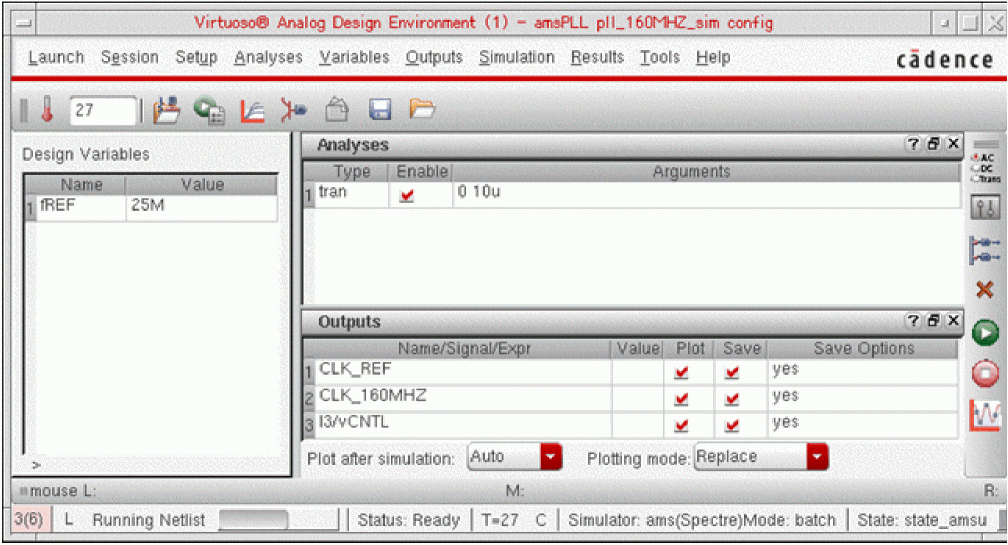
Task: Toggle Plot checkbox for CLK_160MHZ
Action: [x=681, y=399]
